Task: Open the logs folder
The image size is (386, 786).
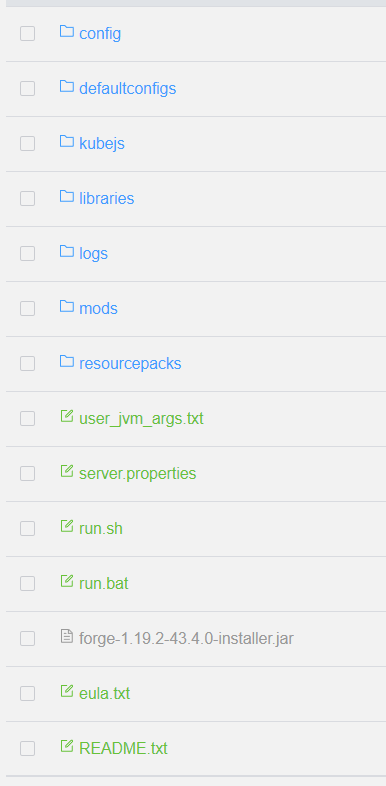Action: pos(93,254)
